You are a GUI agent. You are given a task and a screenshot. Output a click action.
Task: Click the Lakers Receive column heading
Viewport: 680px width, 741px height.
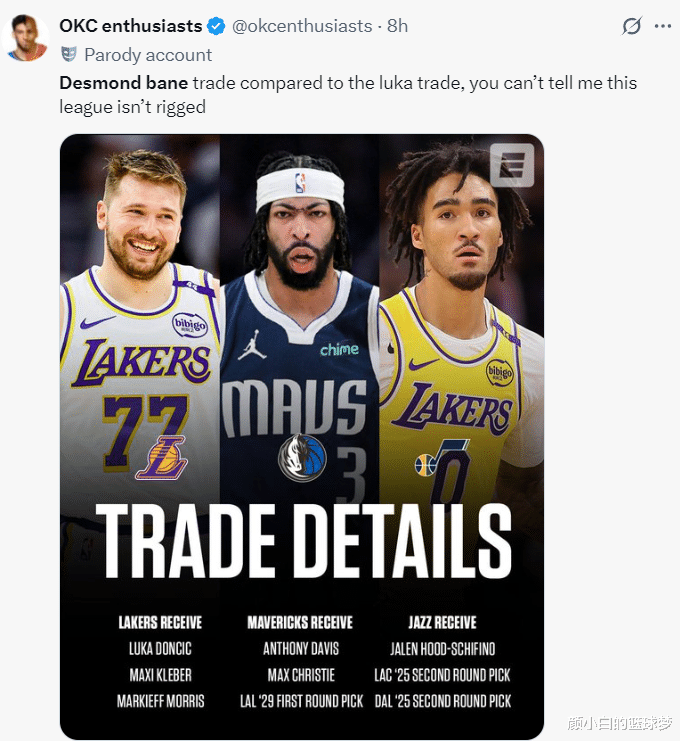pos(160,622)
